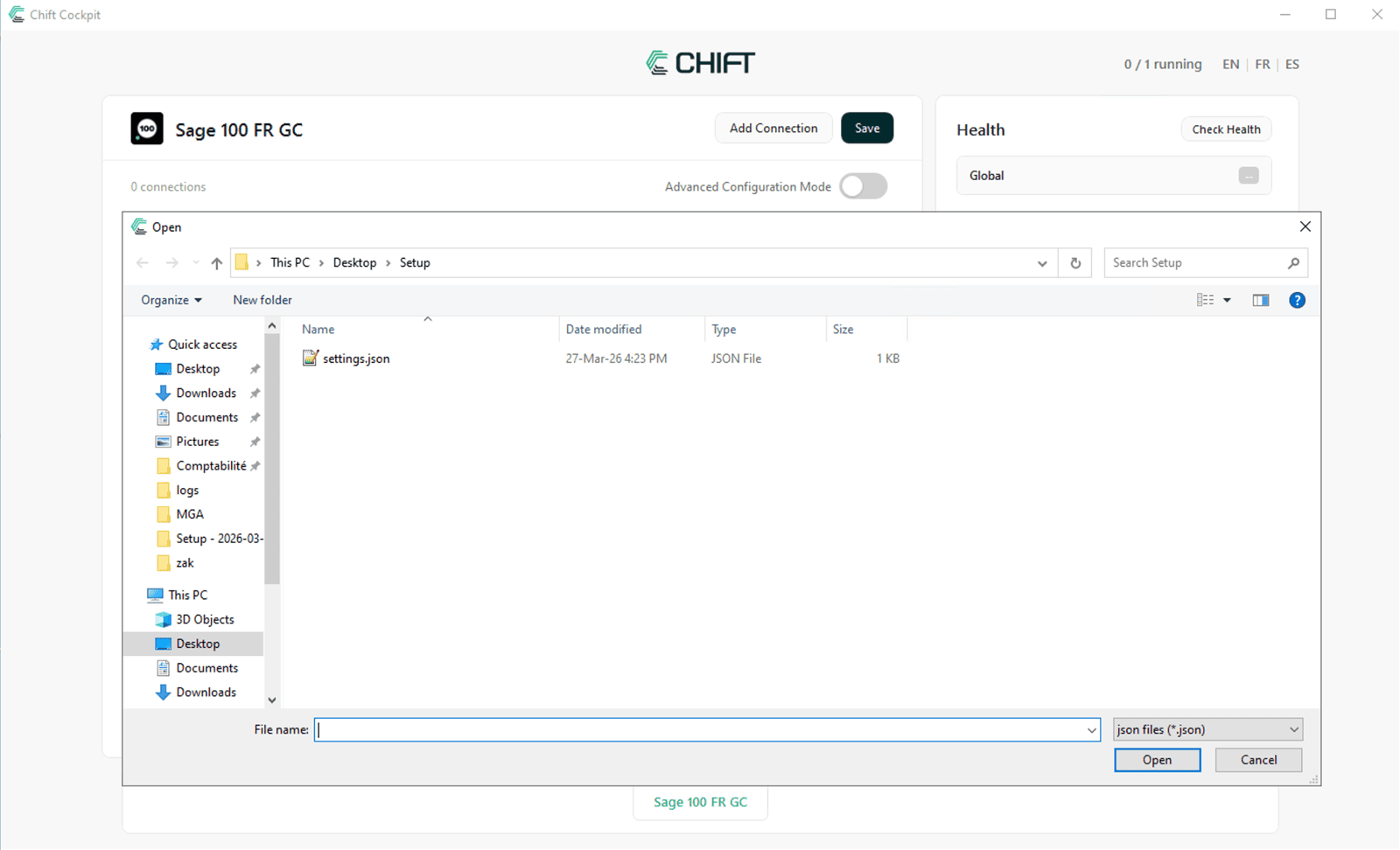Screen dimensions: 1400x850
Task: Select Desktop under Quick access
Action: (198, 369)
